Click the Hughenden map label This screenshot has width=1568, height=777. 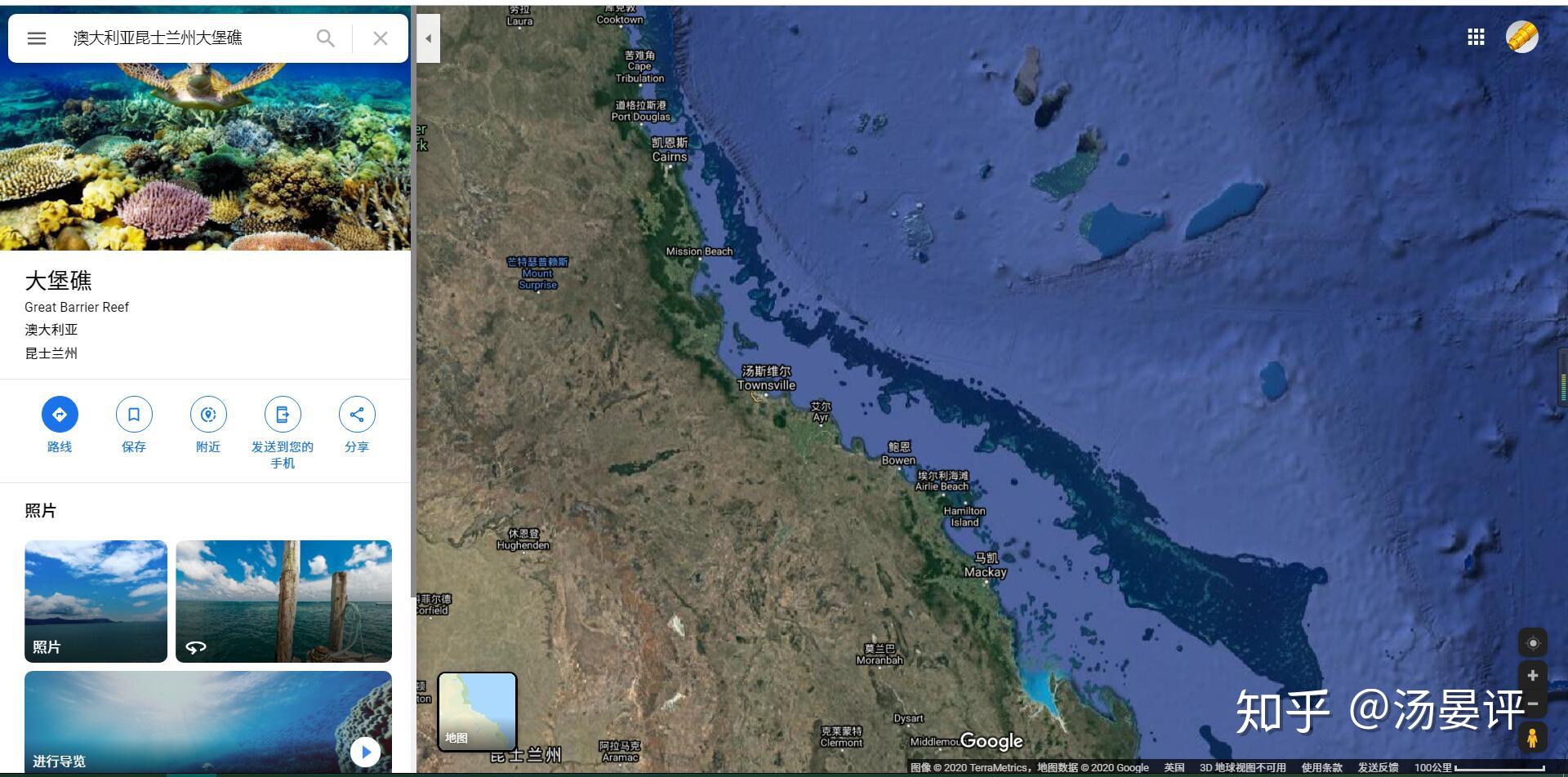[x=523, y=539]
